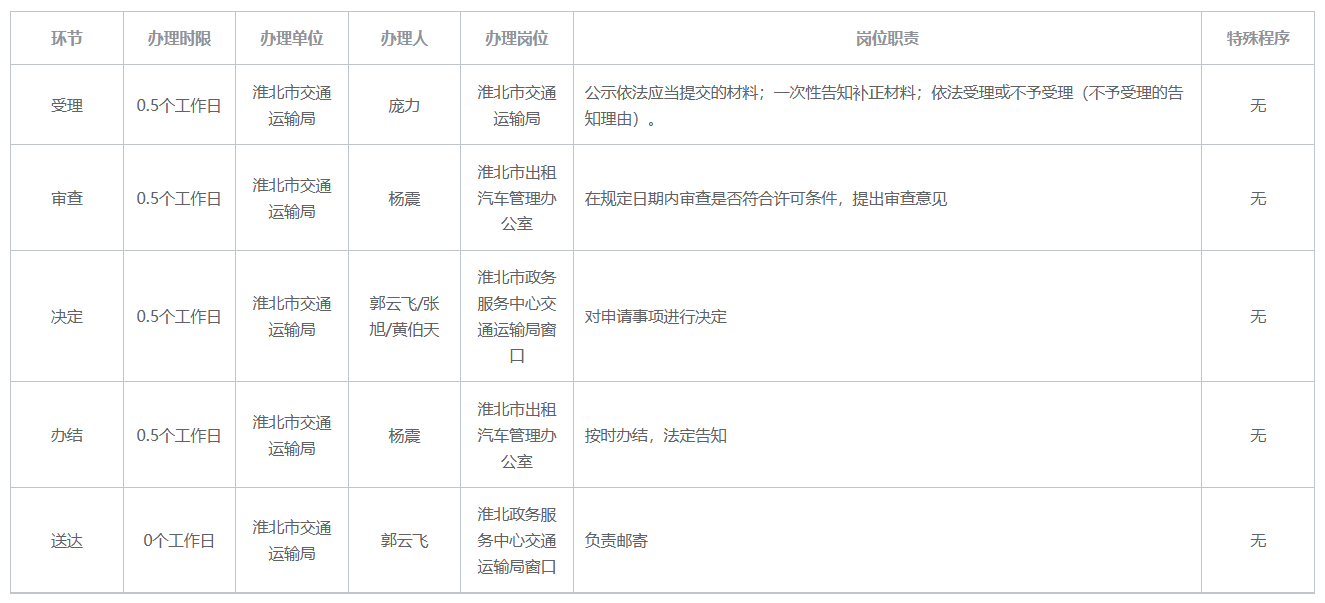Image resolution: width=1325 pixels, height=603 pixels.
Task: Select the 对申请事项进行决定 duty text
Action: click(656, 316)
